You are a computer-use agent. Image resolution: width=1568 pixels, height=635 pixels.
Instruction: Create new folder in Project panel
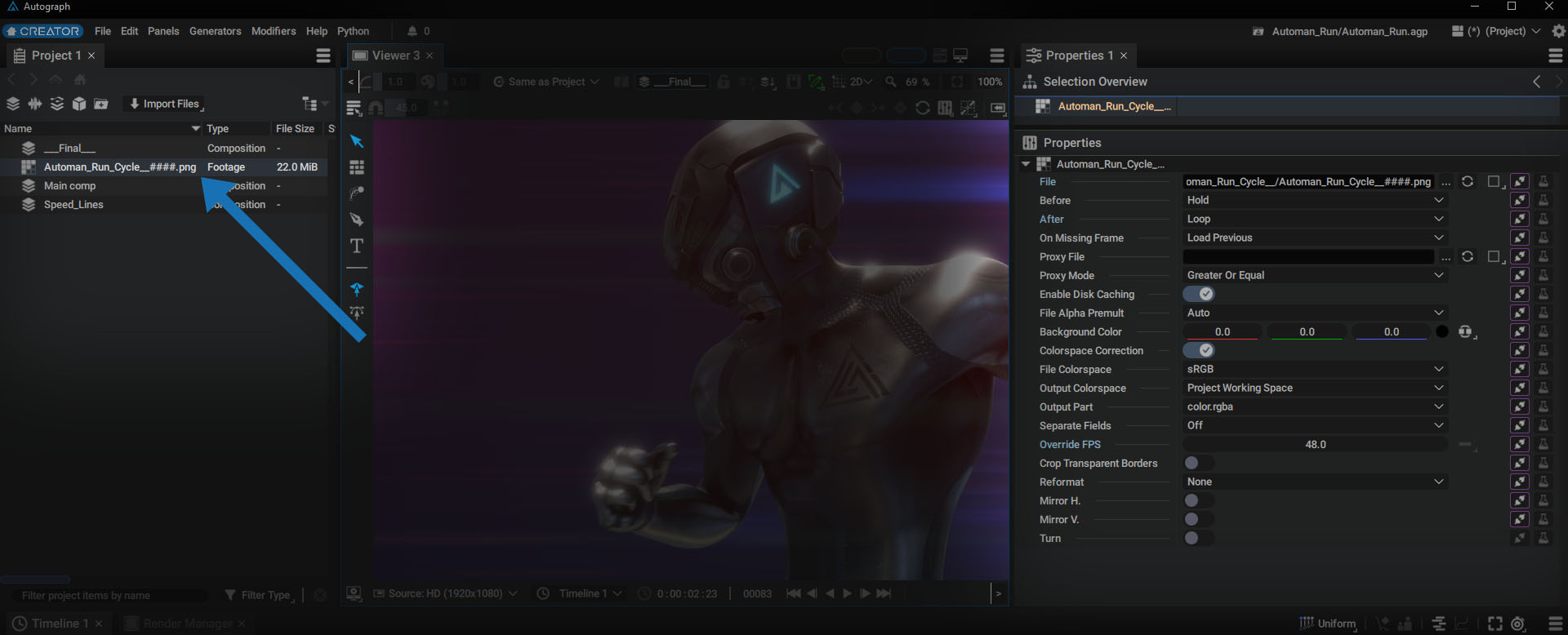(101, 104)
